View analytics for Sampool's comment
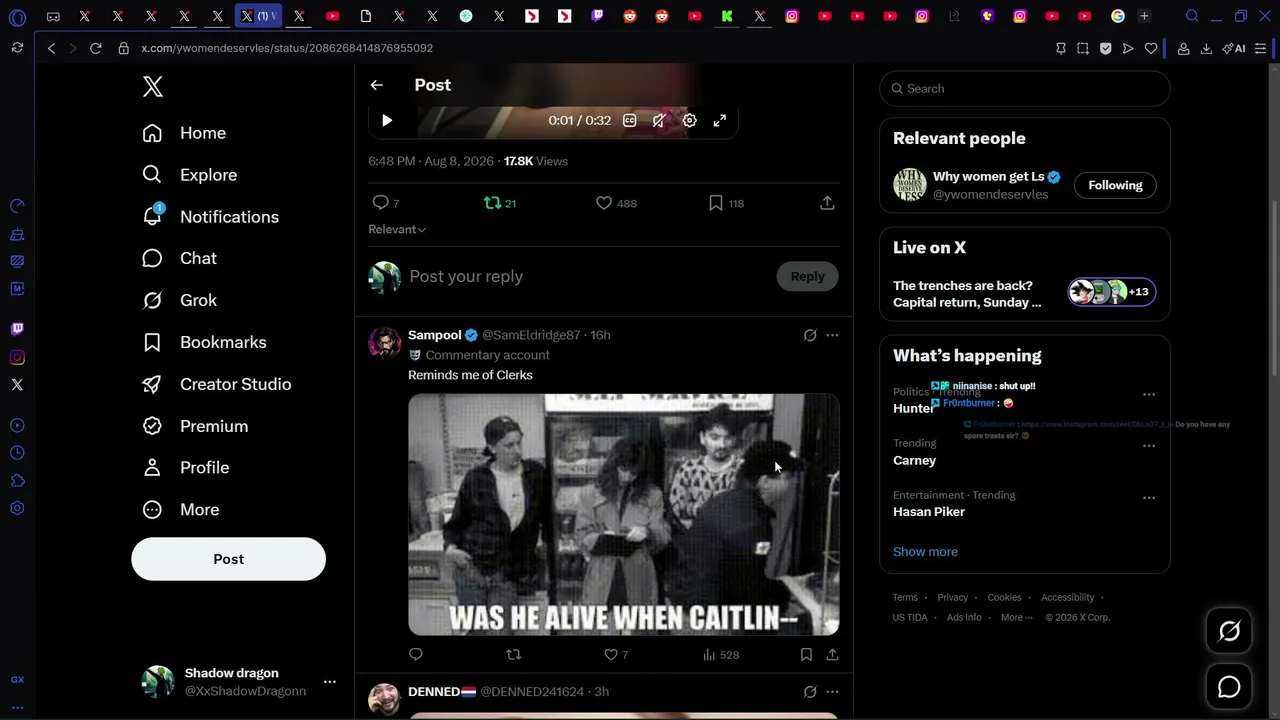This screenshot has width=1280, height=720. tap(720, 654)
